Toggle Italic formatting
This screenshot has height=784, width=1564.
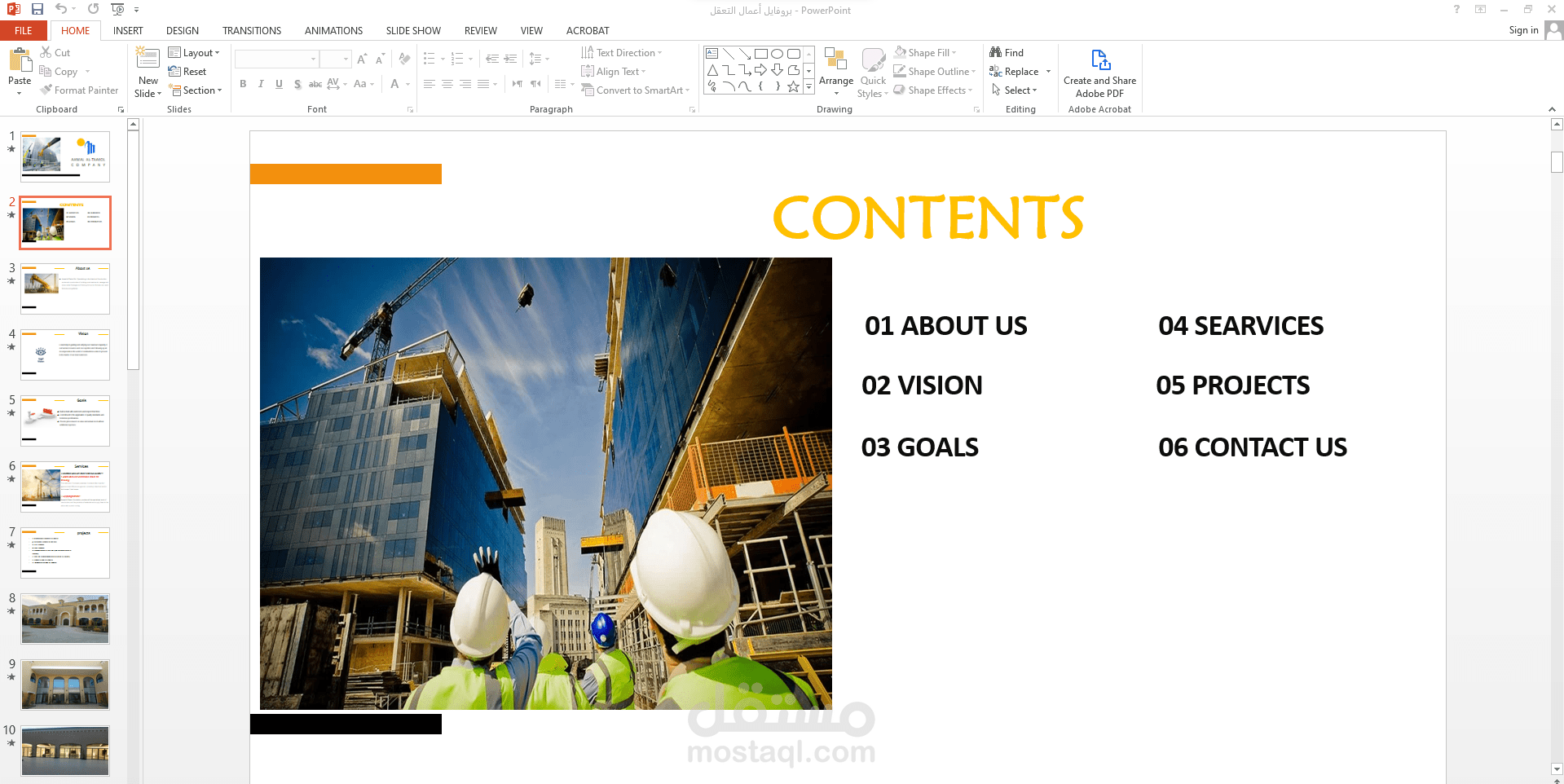coord(261,84)
